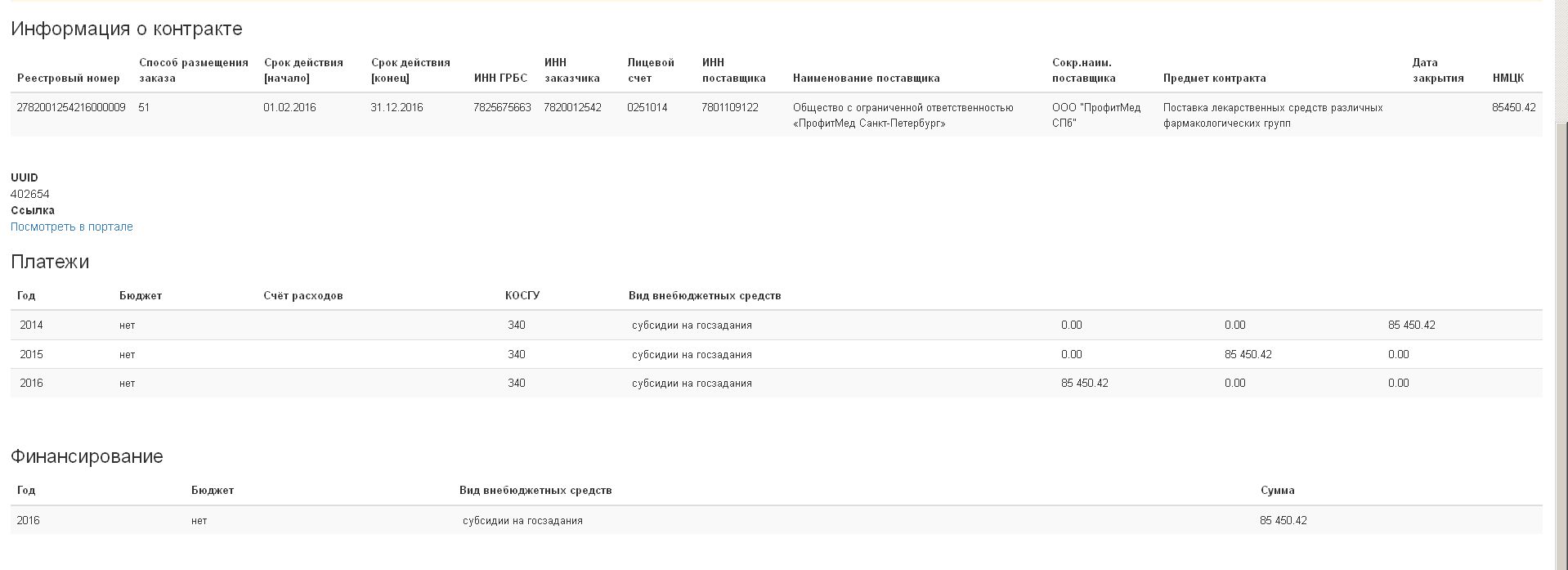Select the 2014 year cell in Платежи
Image resolution: width=1568 pixels, height=570 pixels.
(x=31, y=325)
